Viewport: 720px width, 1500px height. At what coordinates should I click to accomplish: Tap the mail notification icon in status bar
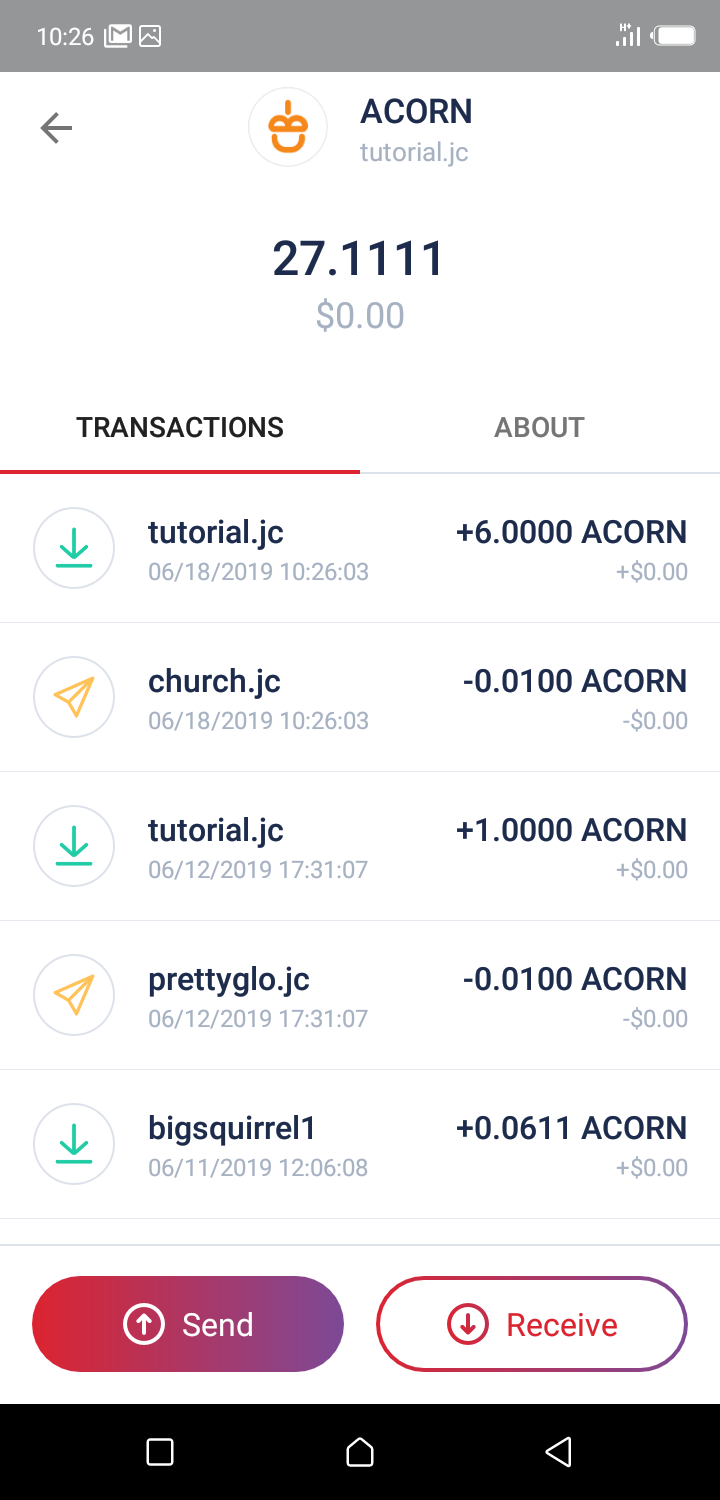[x=118, y=37]
